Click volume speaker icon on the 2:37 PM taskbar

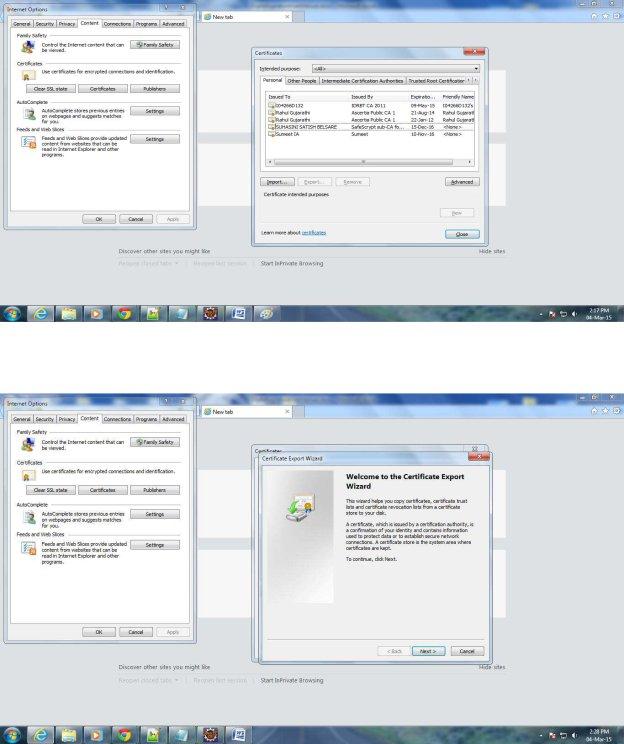coord(575,314)
